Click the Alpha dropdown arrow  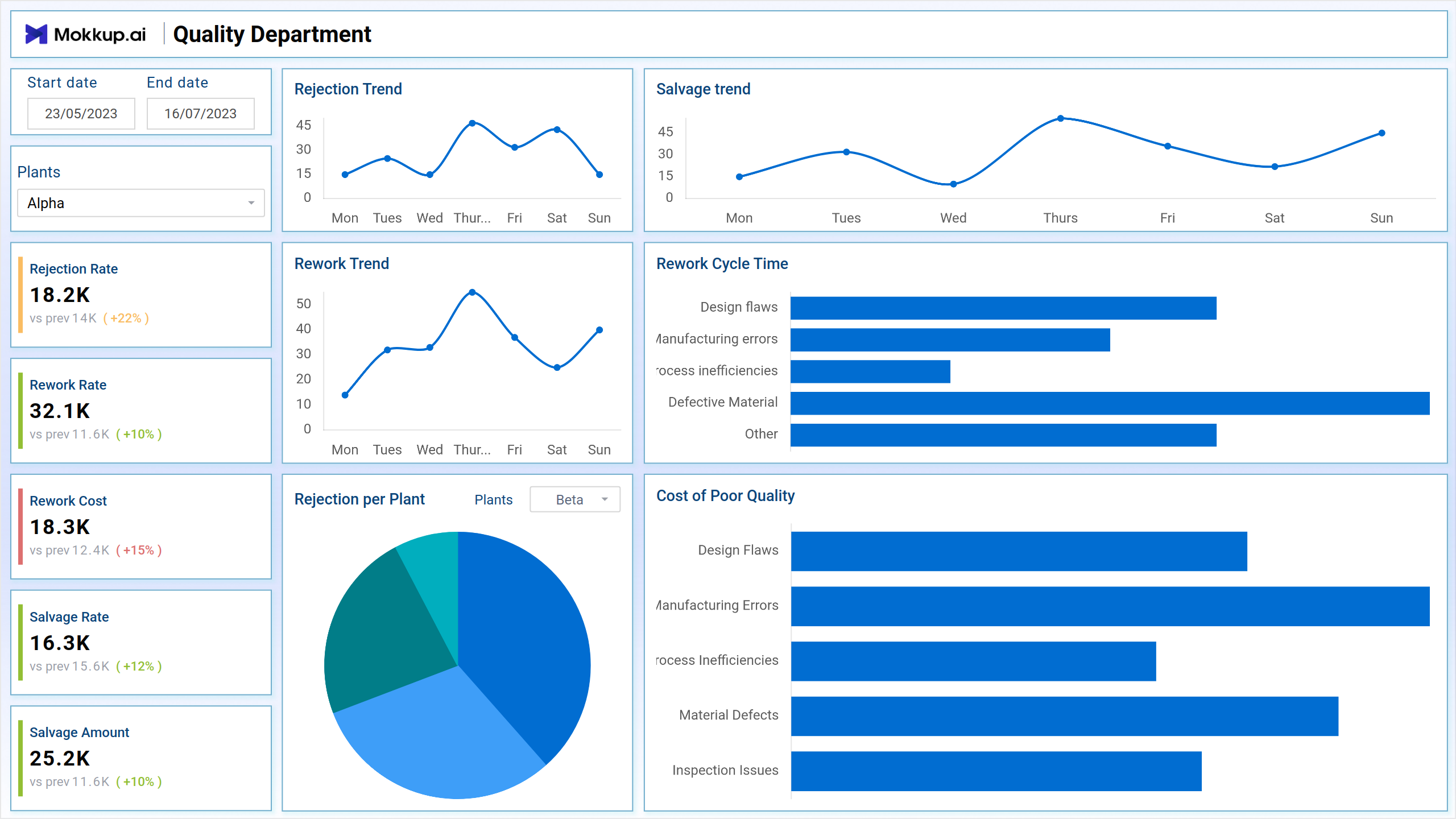[x=251, y=203]
